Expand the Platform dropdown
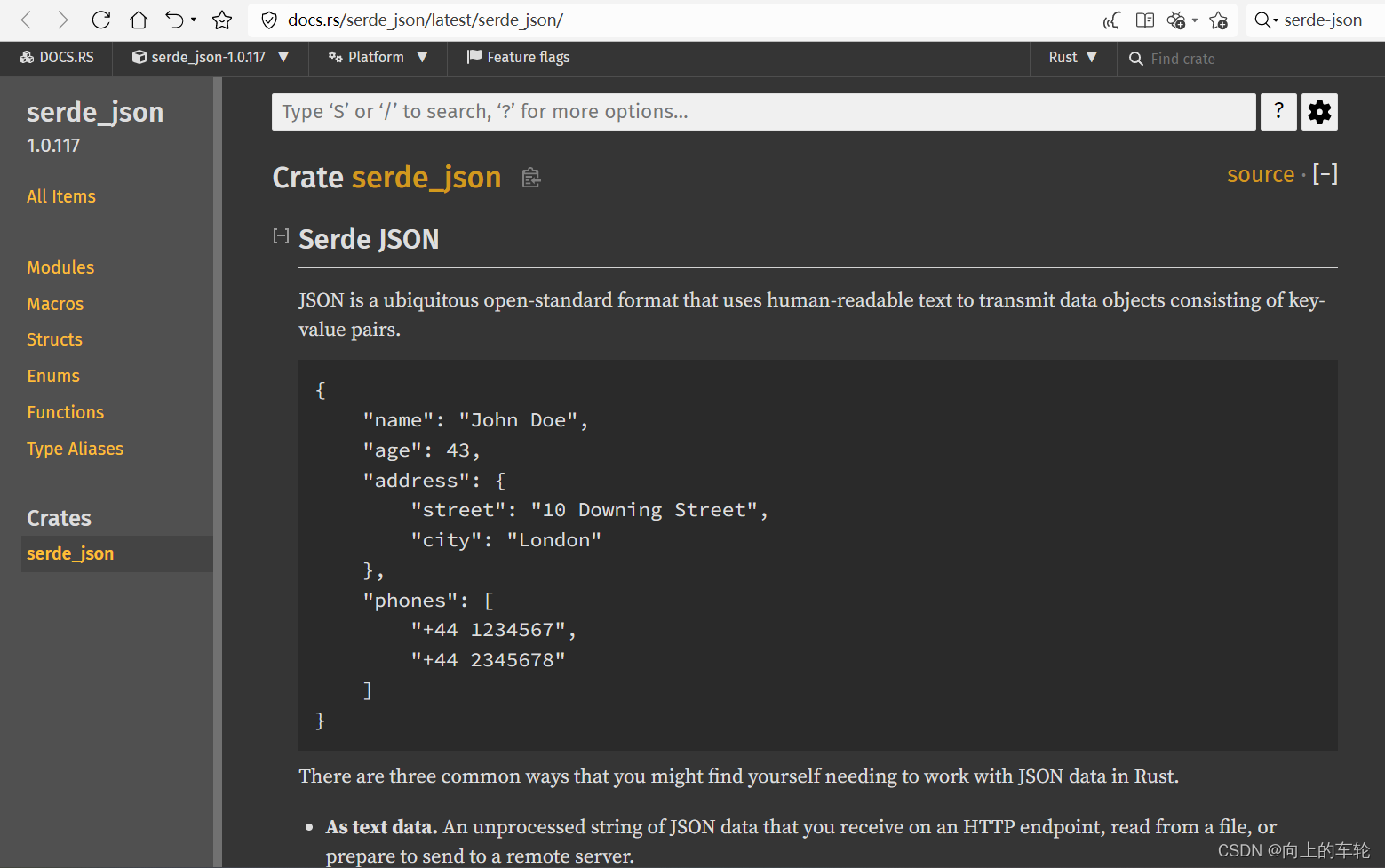Screen dimensions: 1385x868 tap(377, 57)
